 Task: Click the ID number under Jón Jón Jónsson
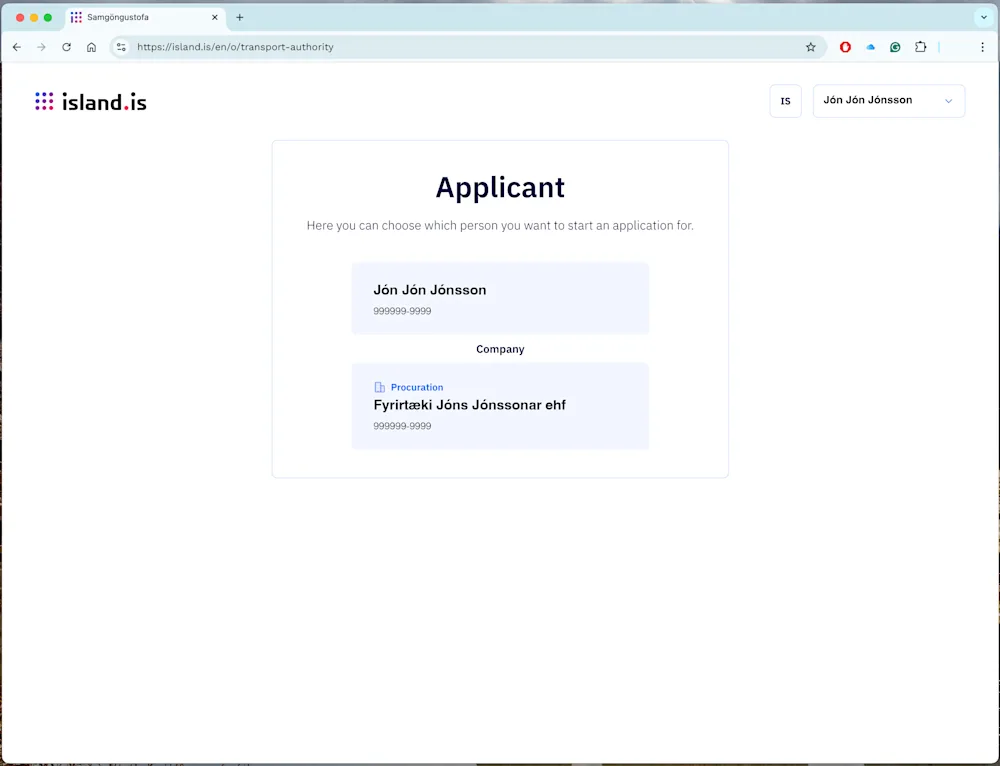point(402,311)
